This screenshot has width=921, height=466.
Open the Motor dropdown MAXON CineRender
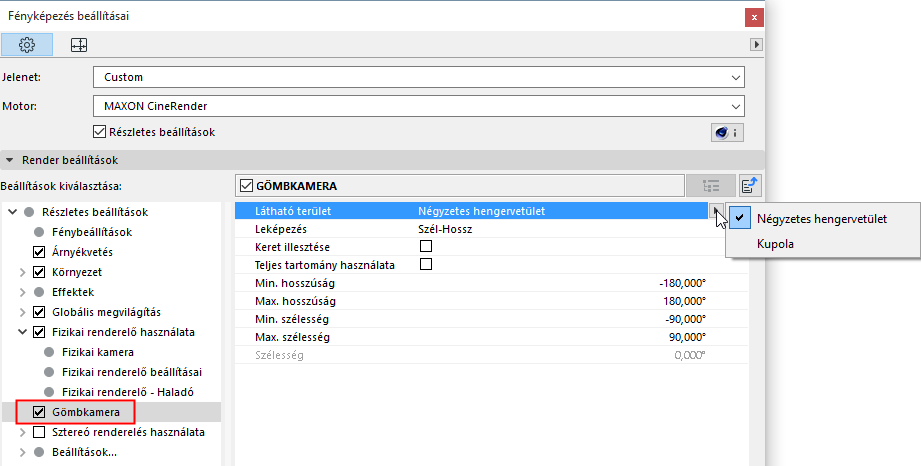(x=419, y=106)
